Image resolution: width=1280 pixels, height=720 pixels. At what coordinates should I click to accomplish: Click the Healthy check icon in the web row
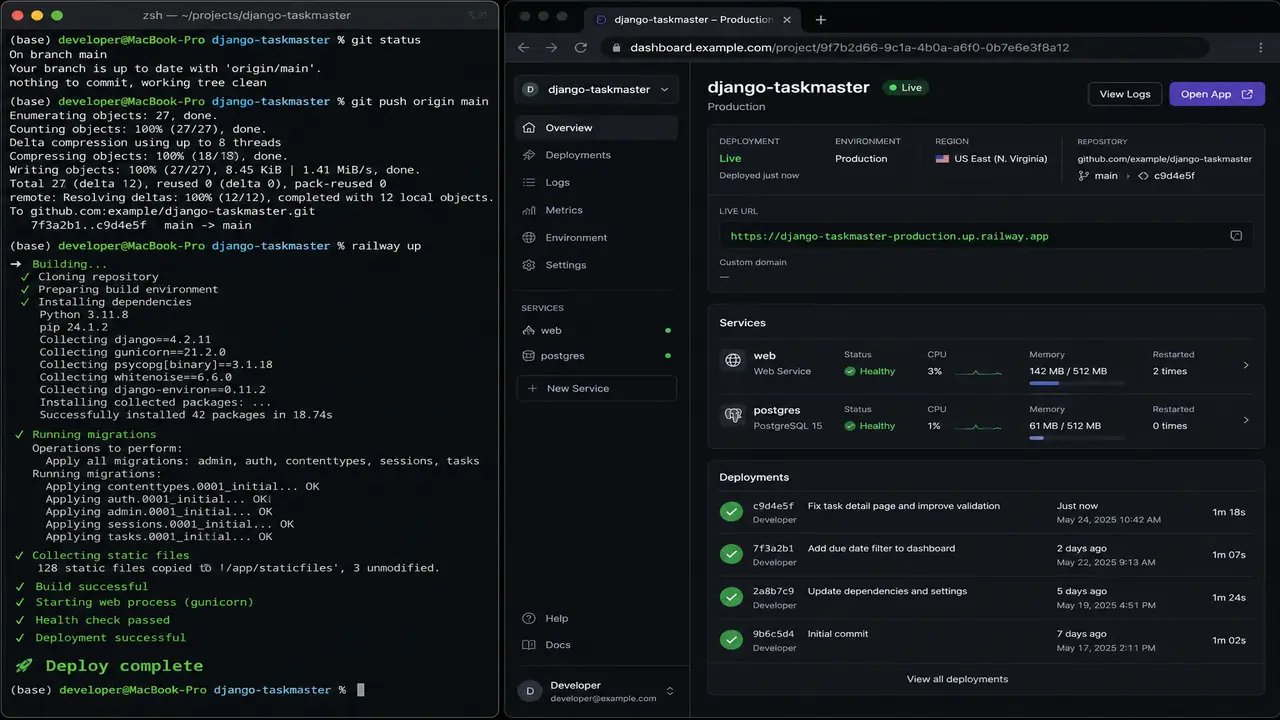pos(850,371)
